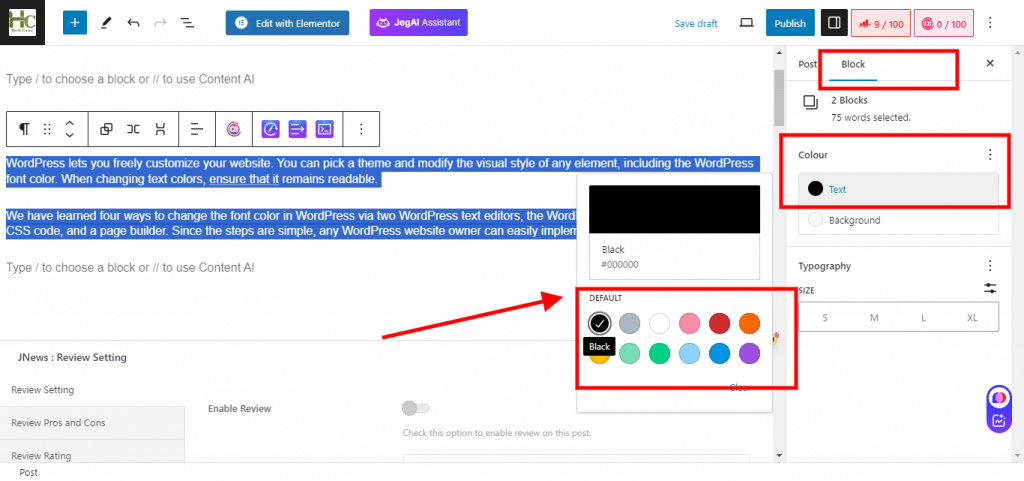The height and width of the screenshot is (481, 1024).
Task: Click the Row layout icon in block toolbar
Action: tap(133, 129)
